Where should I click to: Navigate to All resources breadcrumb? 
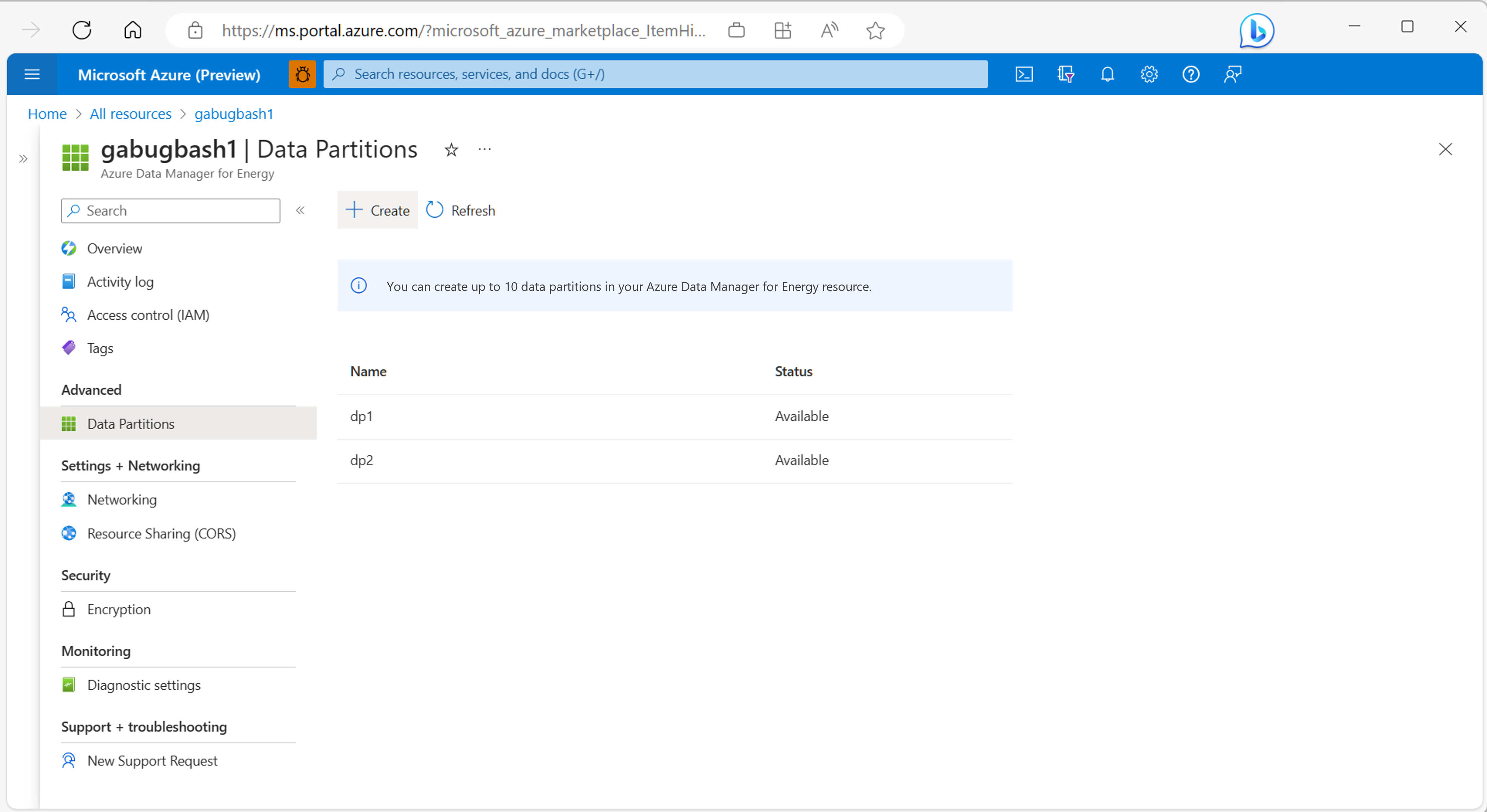[x=130, y=114]
